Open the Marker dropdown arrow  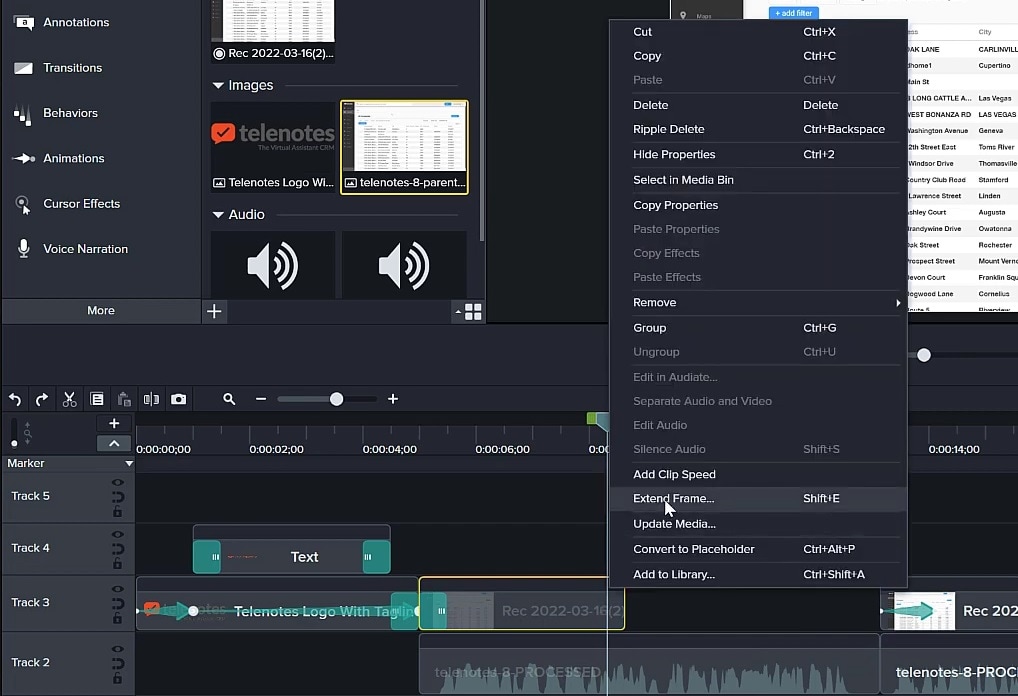129,464
